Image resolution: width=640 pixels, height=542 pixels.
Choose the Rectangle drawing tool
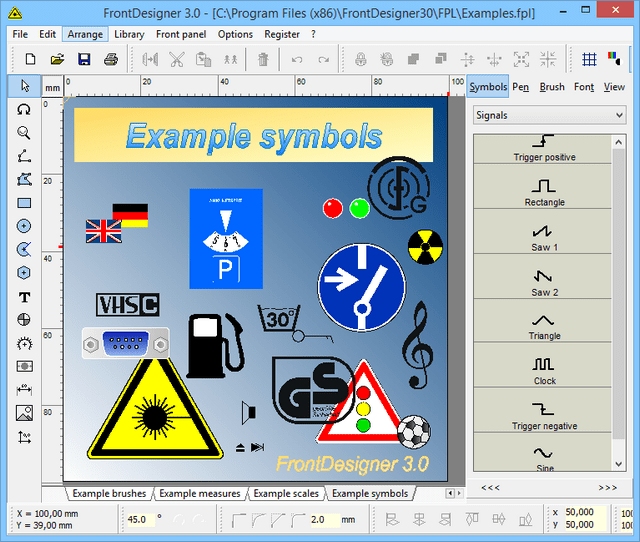24,203
